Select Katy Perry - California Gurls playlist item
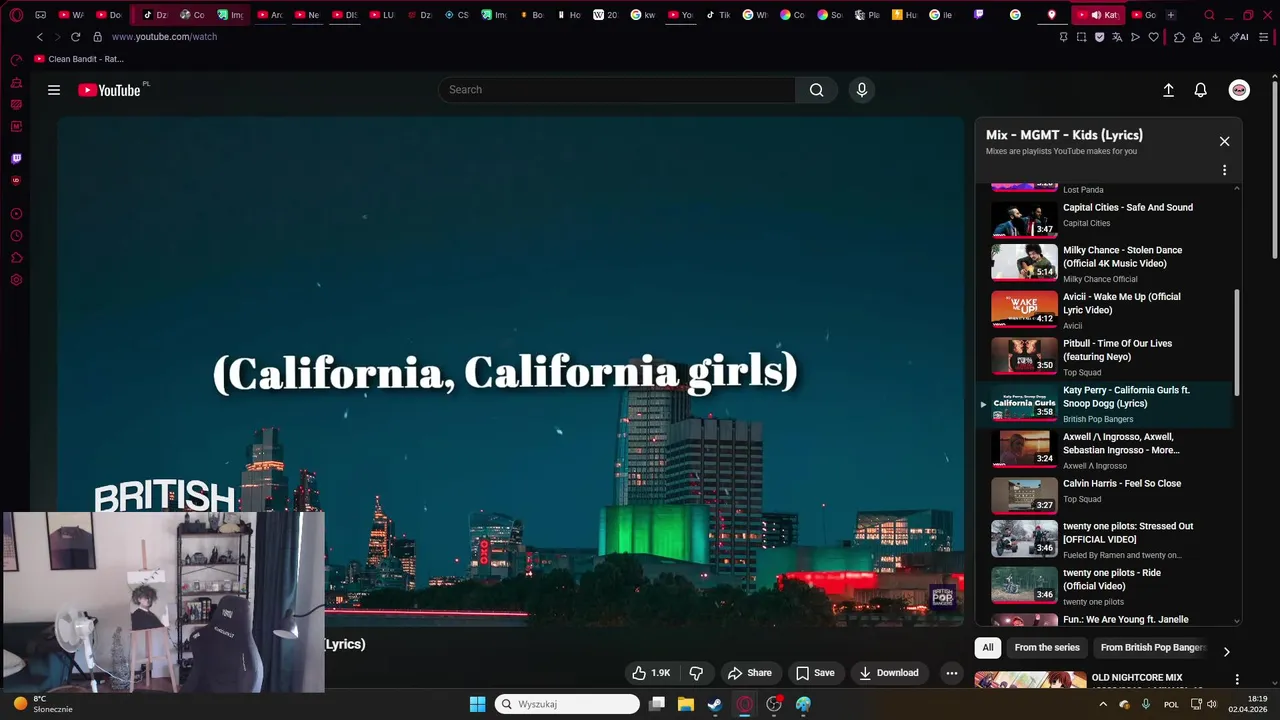 coord(1105,404)
